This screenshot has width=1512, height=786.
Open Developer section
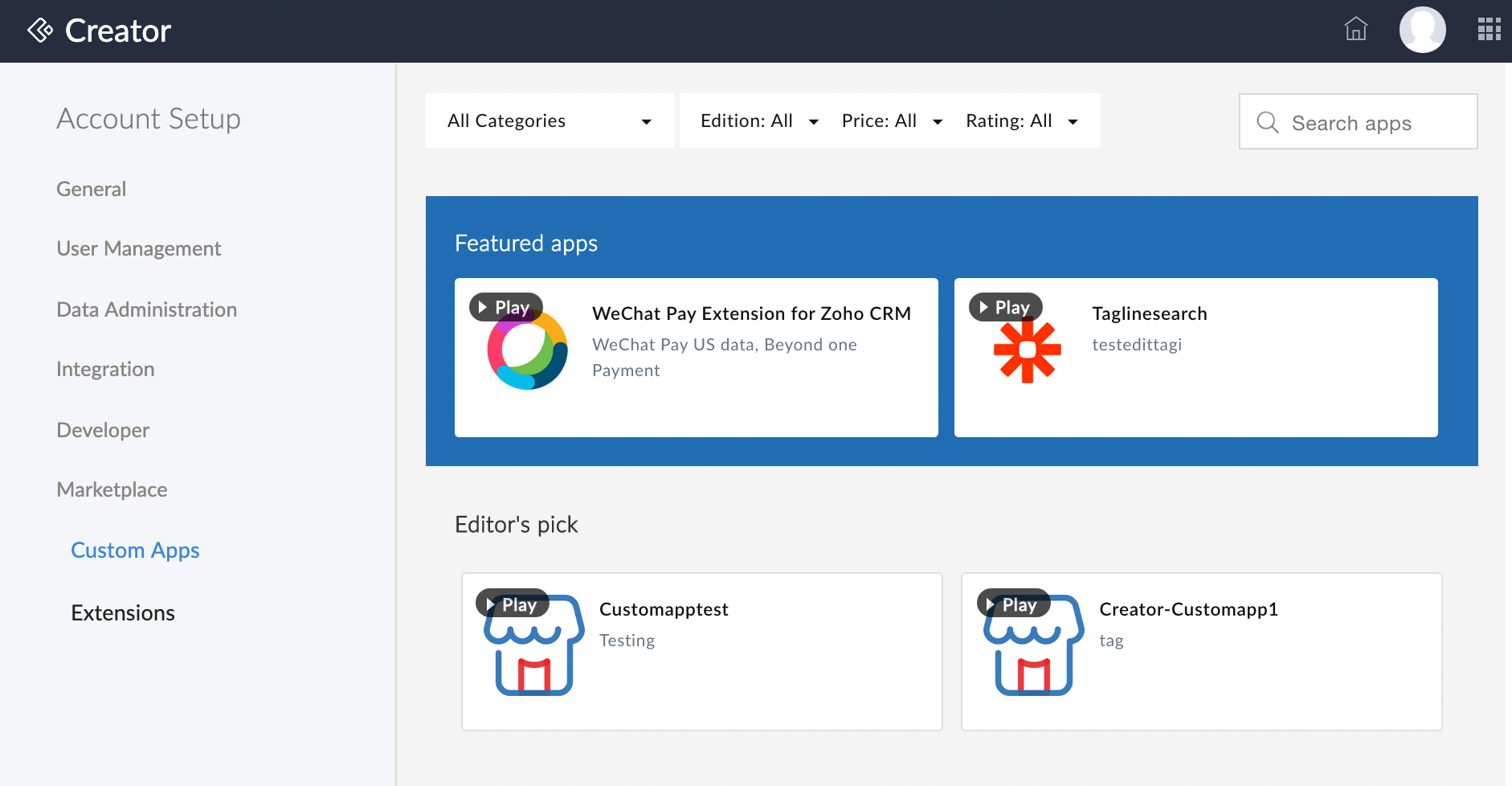(x=103, y=430)
